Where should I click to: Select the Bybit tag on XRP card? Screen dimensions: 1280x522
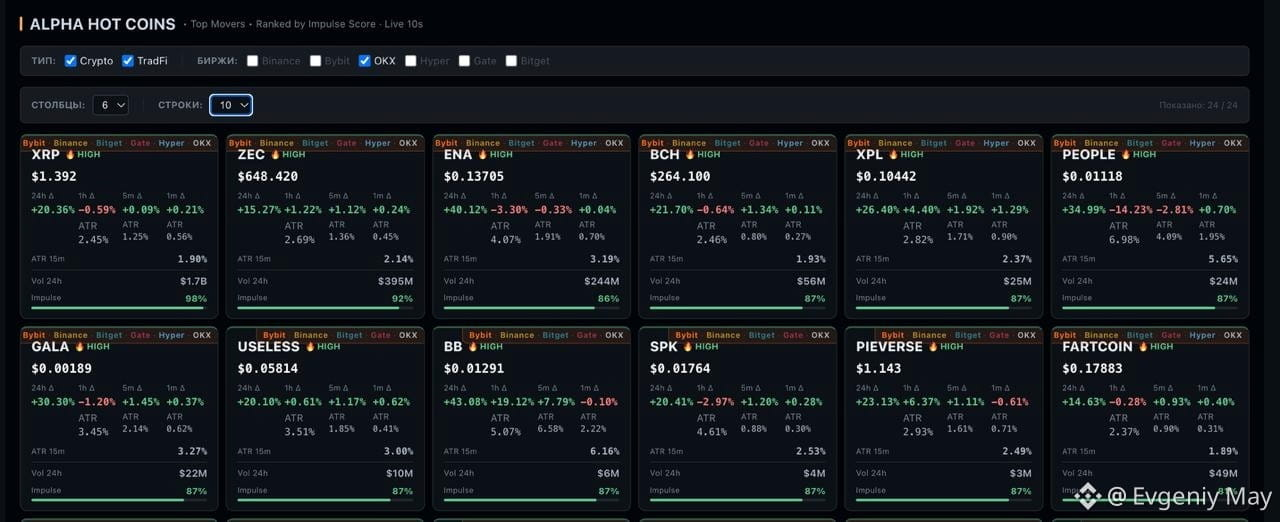pyautogui.click(x=34, y=143)
